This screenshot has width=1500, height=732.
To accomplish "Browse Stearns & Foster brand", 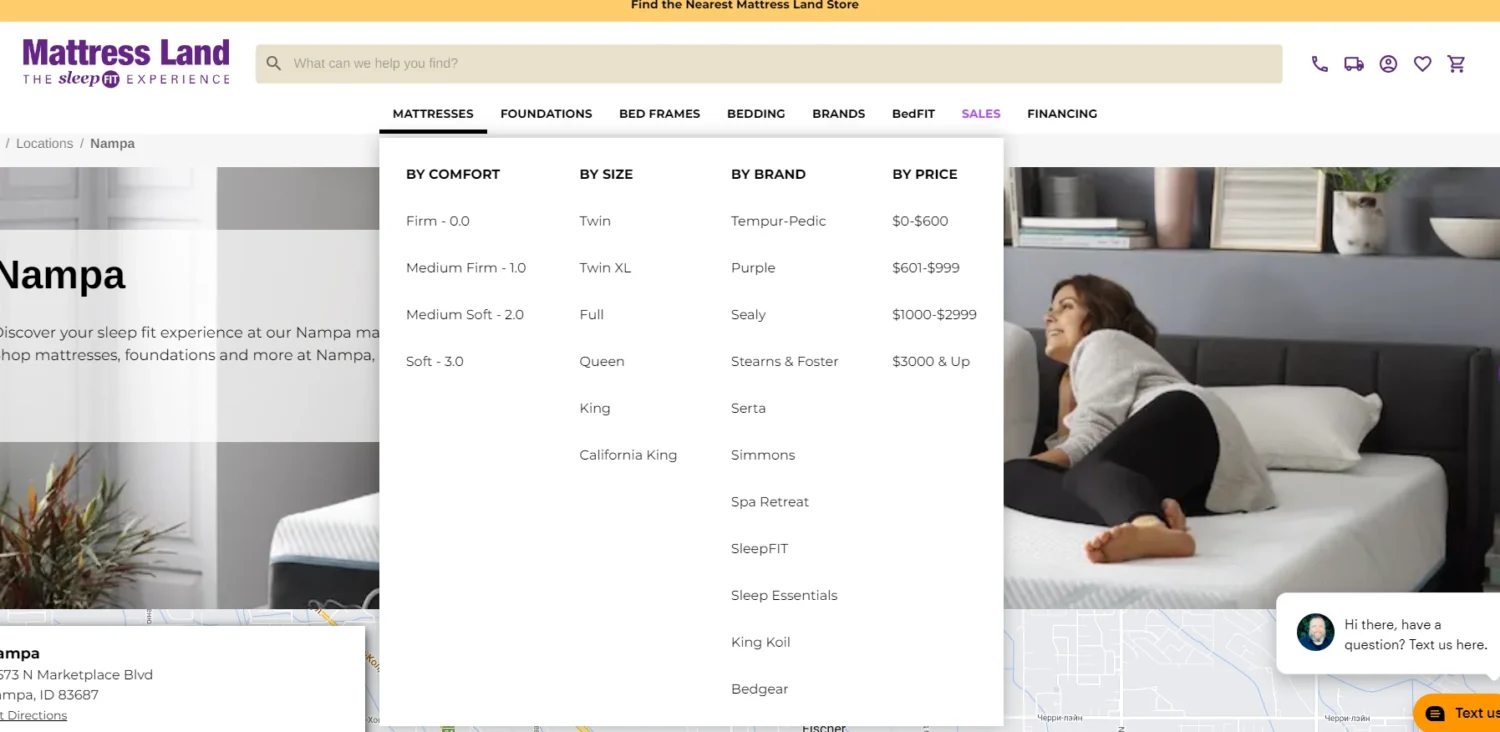I will tap(785, 362).
